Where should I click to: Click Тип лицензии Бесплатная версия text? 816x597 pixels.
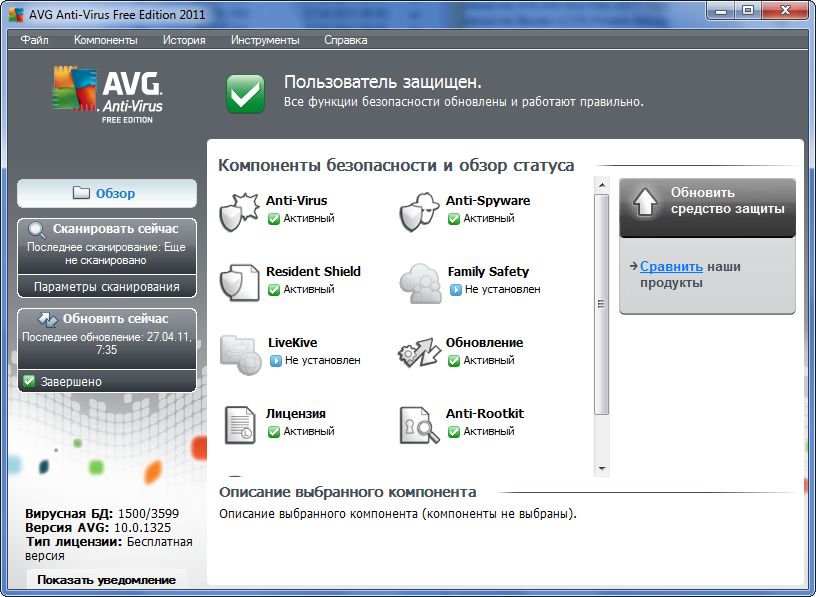coord(109,549)
